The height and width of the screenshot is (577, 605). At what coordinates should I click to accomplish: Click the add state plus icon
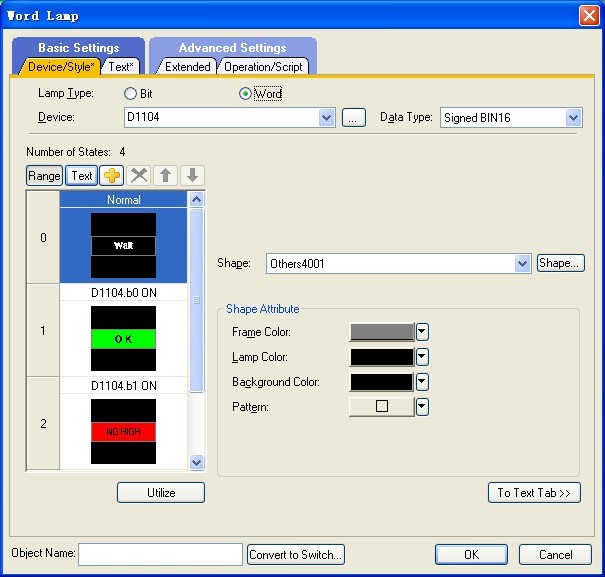coord(112,176)
